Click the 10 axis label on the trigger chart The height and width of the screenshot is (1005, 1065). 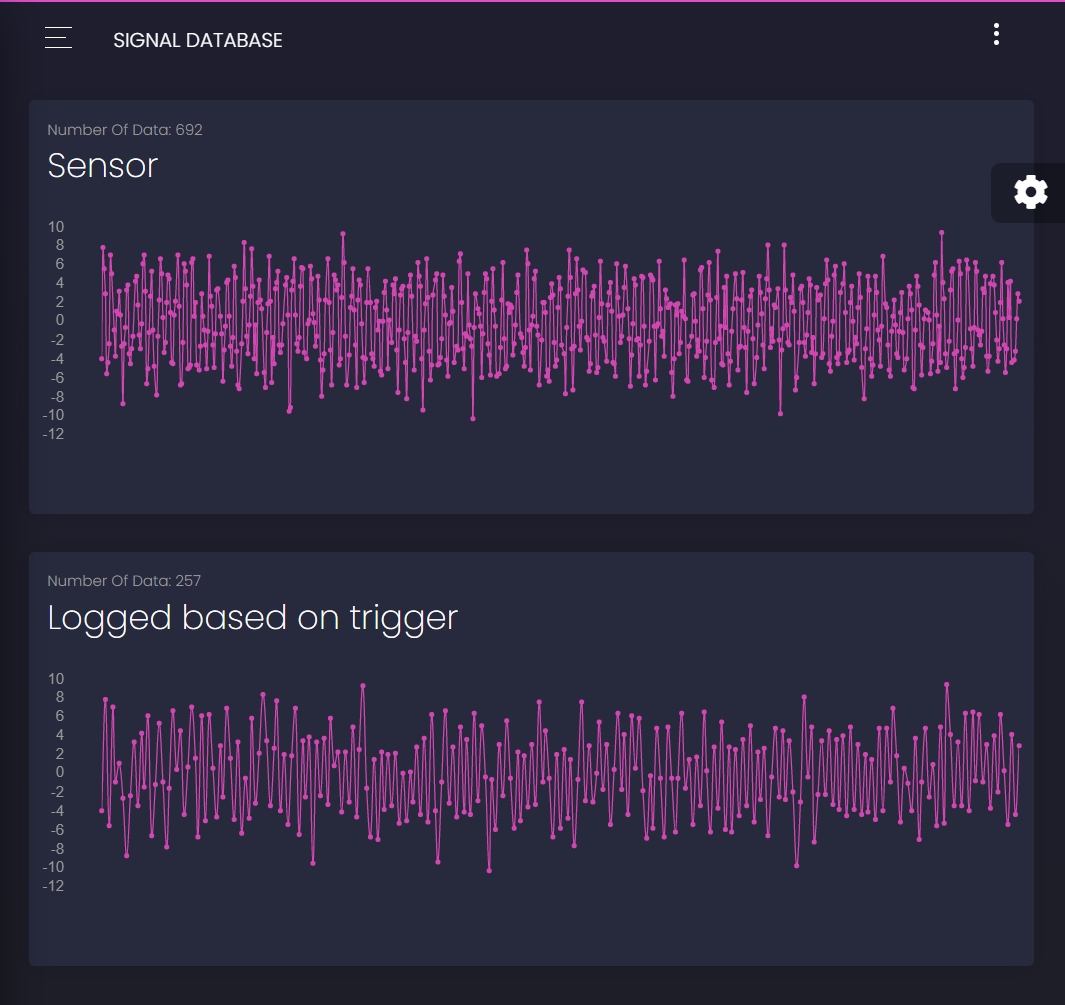coord(55,678)
